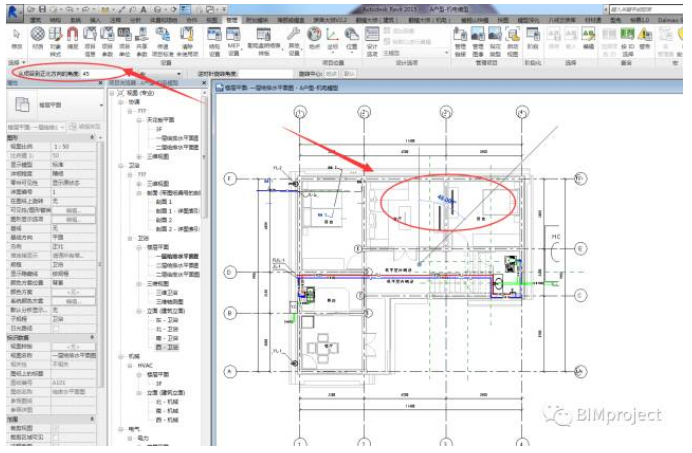
Task: Set the Starting View
Action: [x=512, y=41]
